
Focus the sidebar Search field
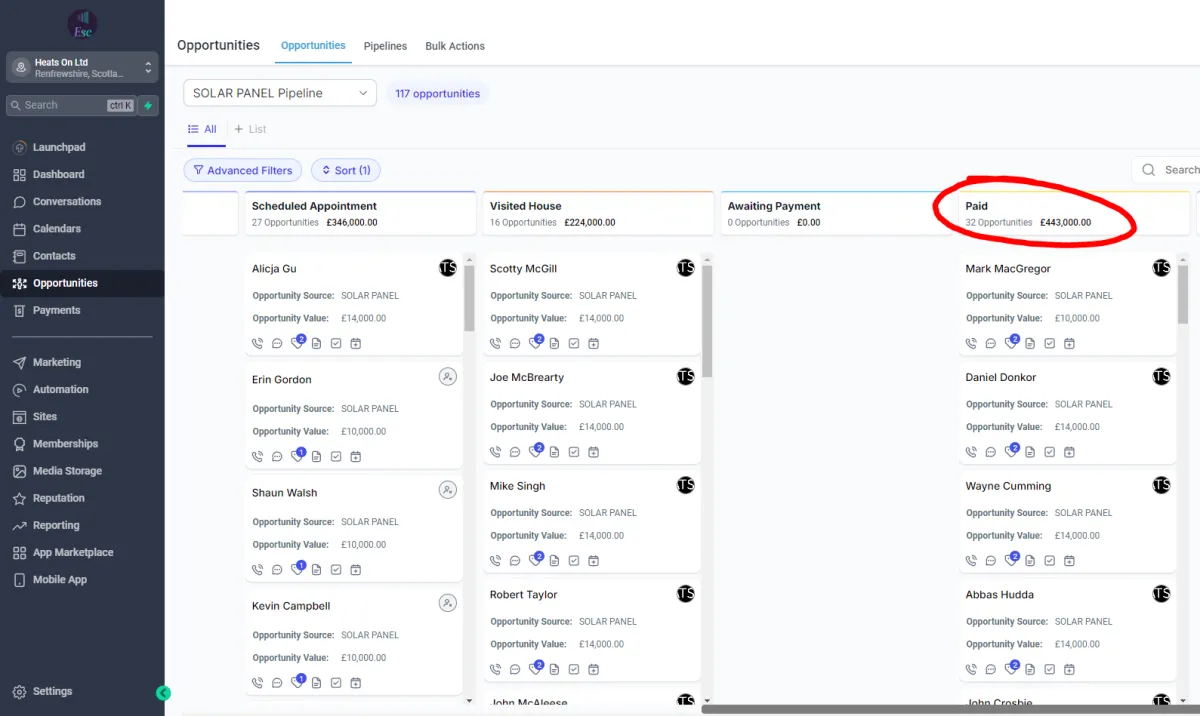(x=70, y=105)
